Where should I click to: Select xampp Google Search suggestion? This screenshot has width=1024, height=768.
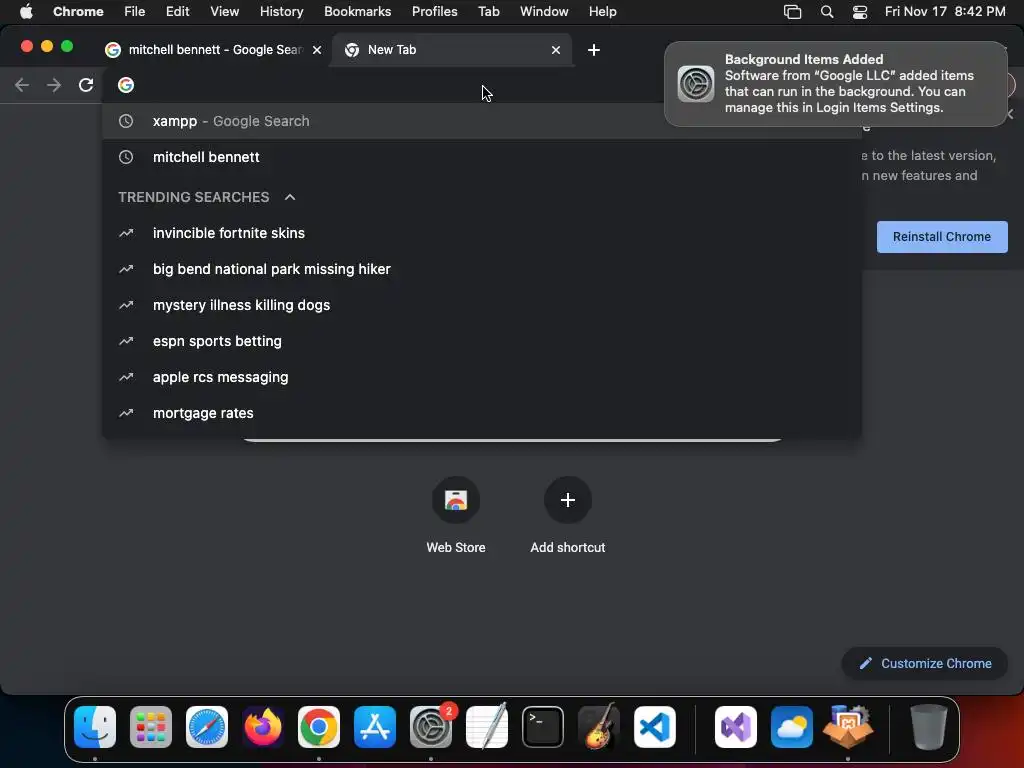[x=482, y=121]
